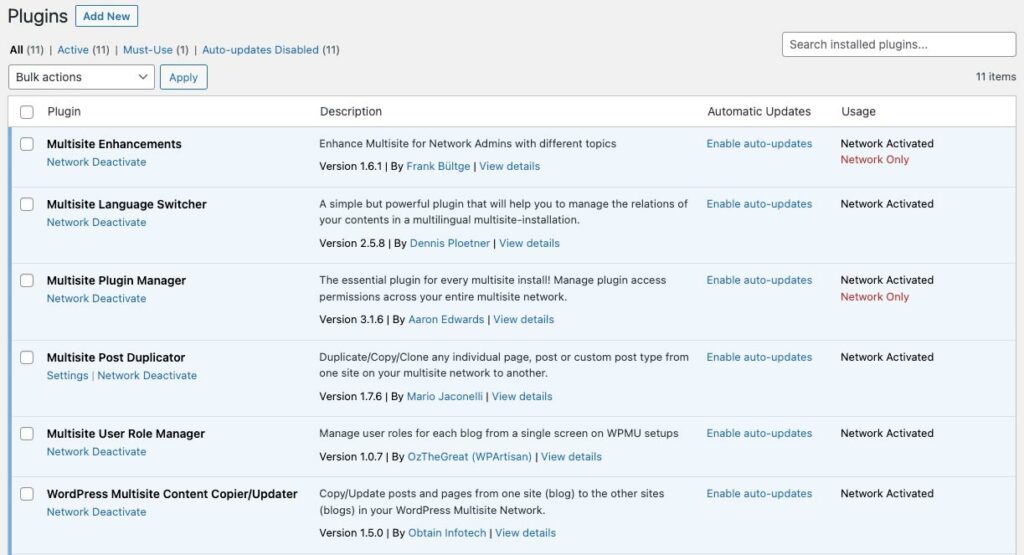This screenshot has height=555, width=1024.
Task: Check the select-all plugins checkbox in header
Action: (x=27, y=112)
